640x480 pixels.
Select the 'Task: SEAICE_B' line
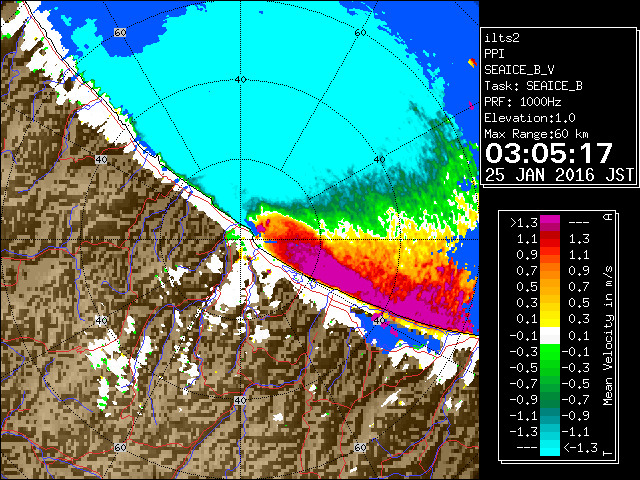pos(533,86)
